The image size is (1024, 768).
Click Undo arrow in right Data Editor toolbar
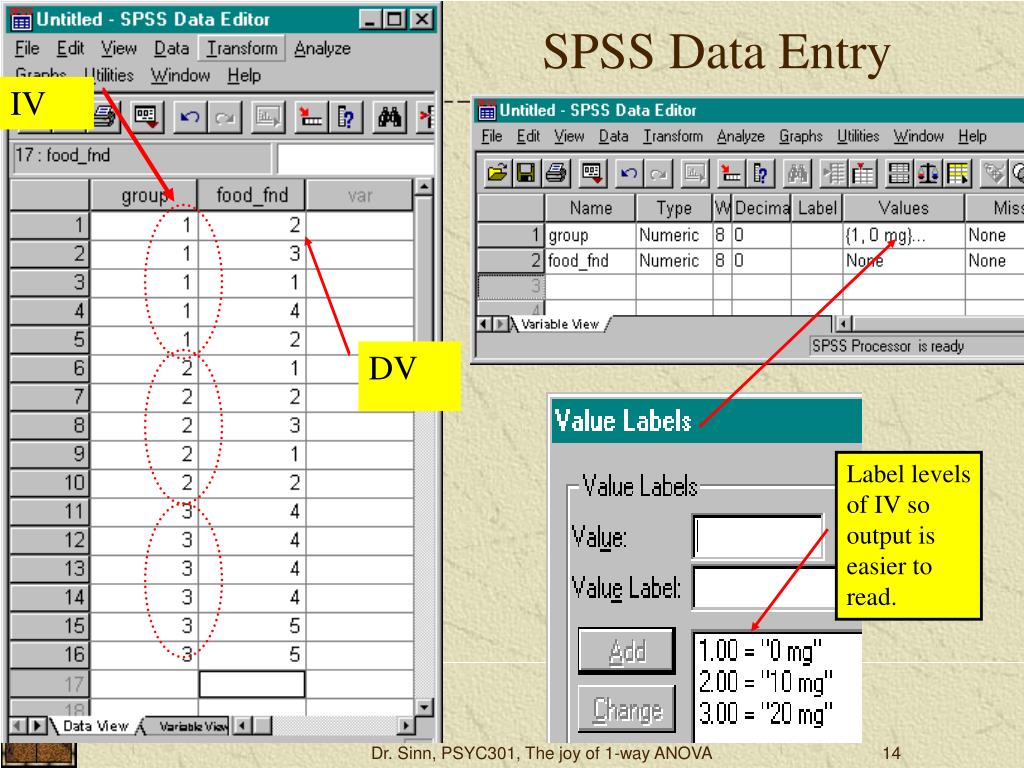click(x=629, y=173)
